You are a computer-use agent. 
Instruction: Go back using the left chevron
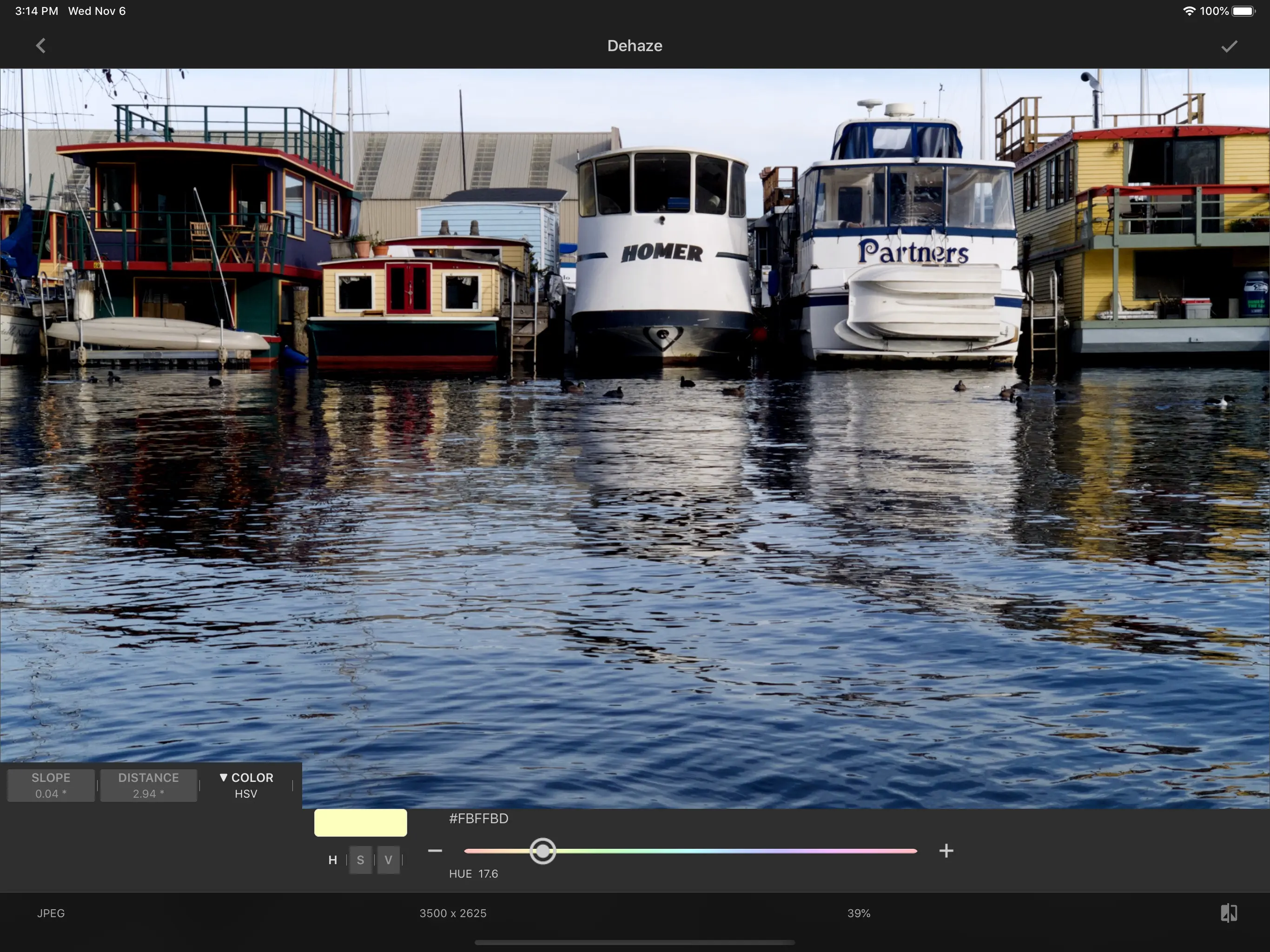(x=41, y=46)
